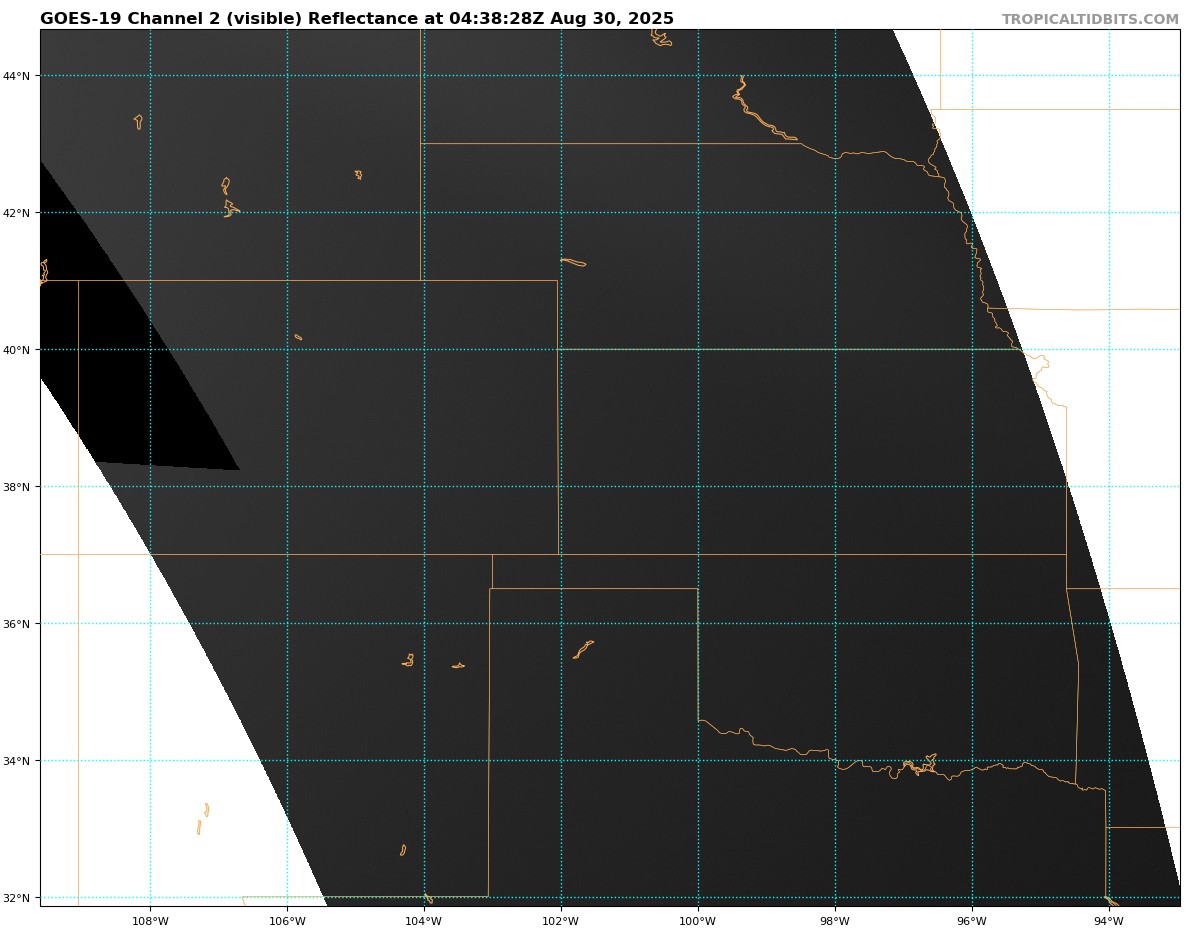The width and height of the screenshot is (1200, 929).
Task: Click the 34°N latitude label
Action: [x=18, y=761]
